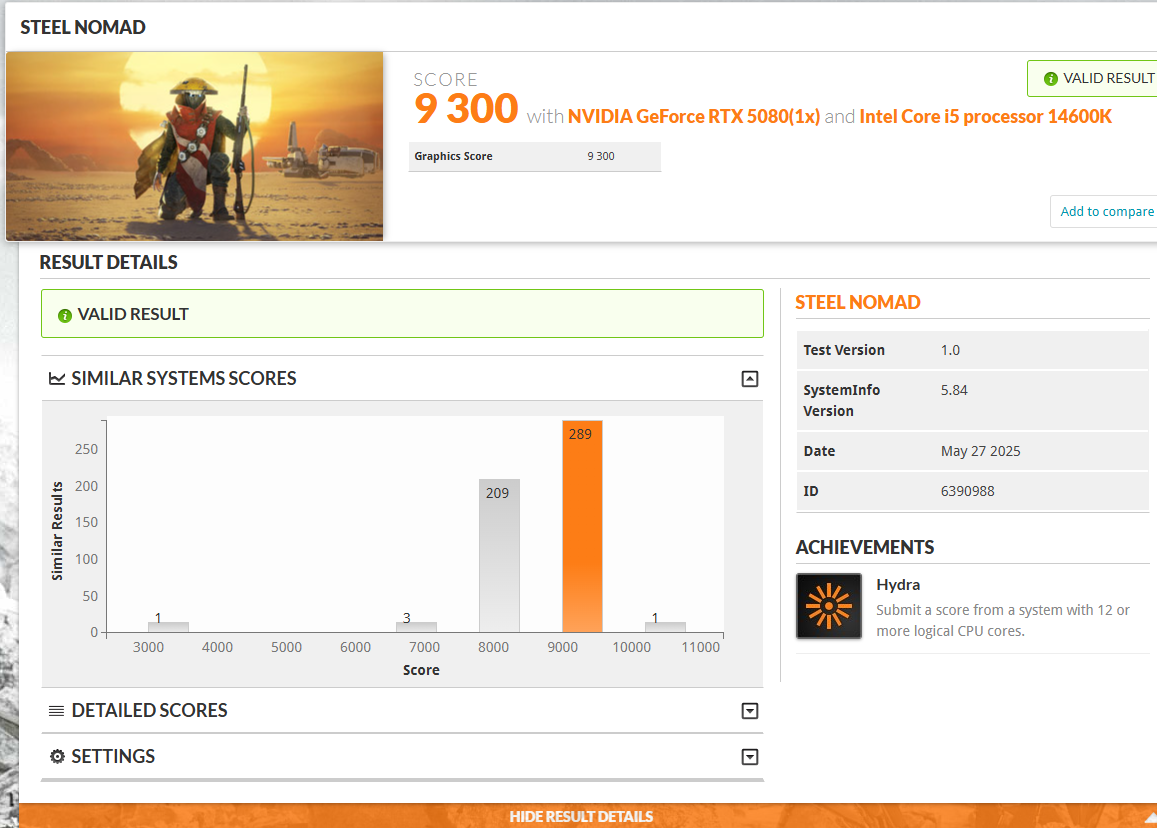Image resolution: width=1157 pixels, height=828 pixels.
Task: Click the Graphics Score value 9 300
Action: (x=601, y=156)
